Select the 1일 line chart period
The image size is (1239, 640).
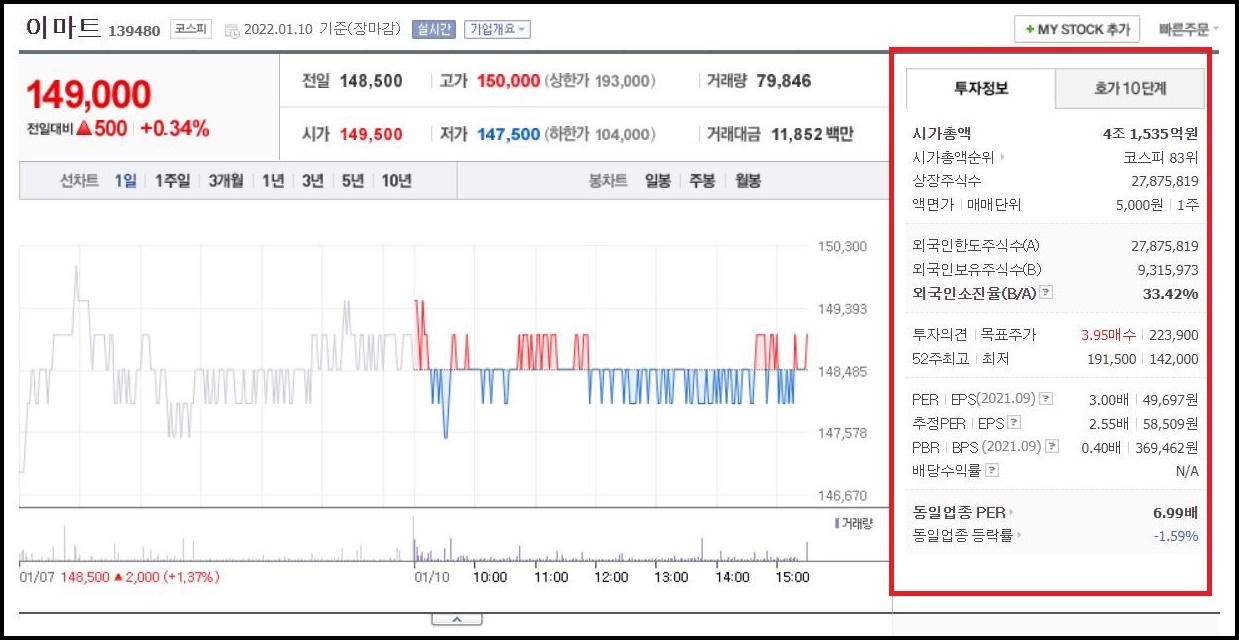[x=125, y=181]
